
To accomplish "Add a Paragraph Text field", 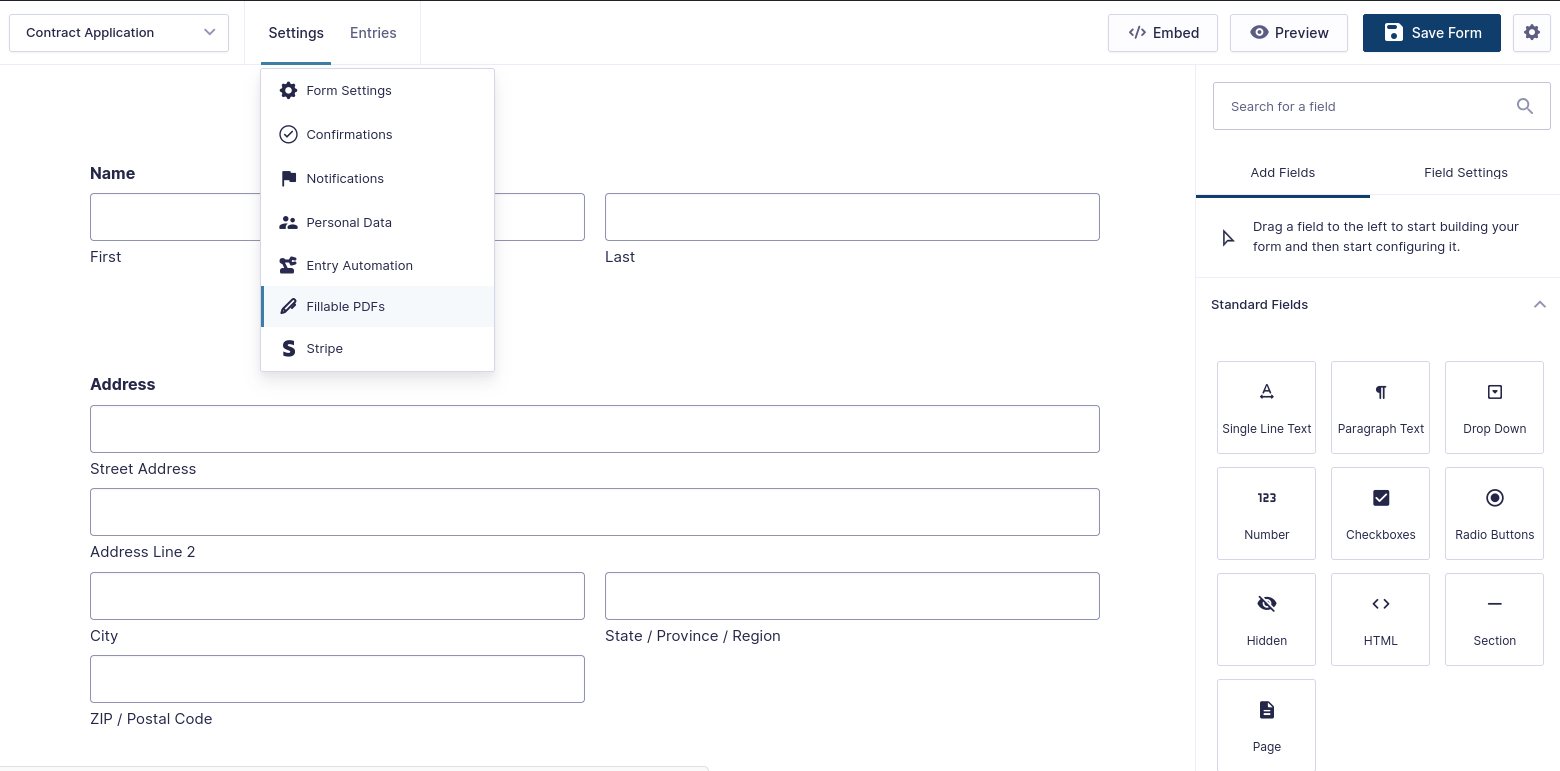I will click(x=1380, y=407).
